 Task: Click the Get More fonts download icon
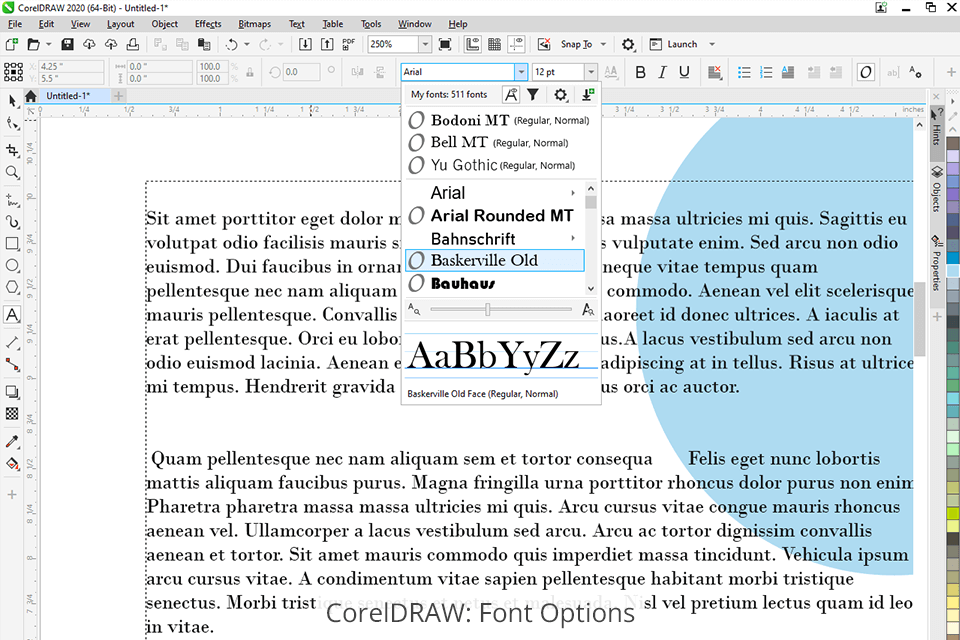click(588, 94)
